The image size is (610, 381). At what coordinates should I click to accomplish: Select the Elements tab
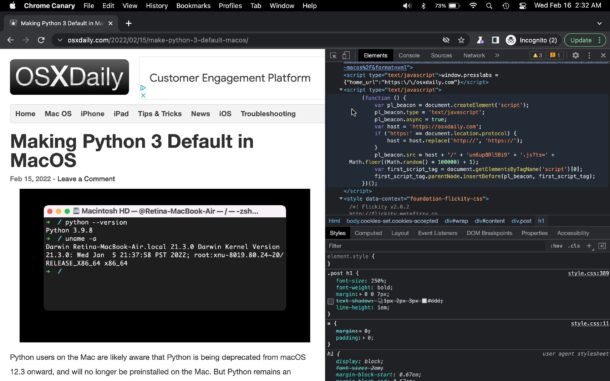click(x=375, y=56)
